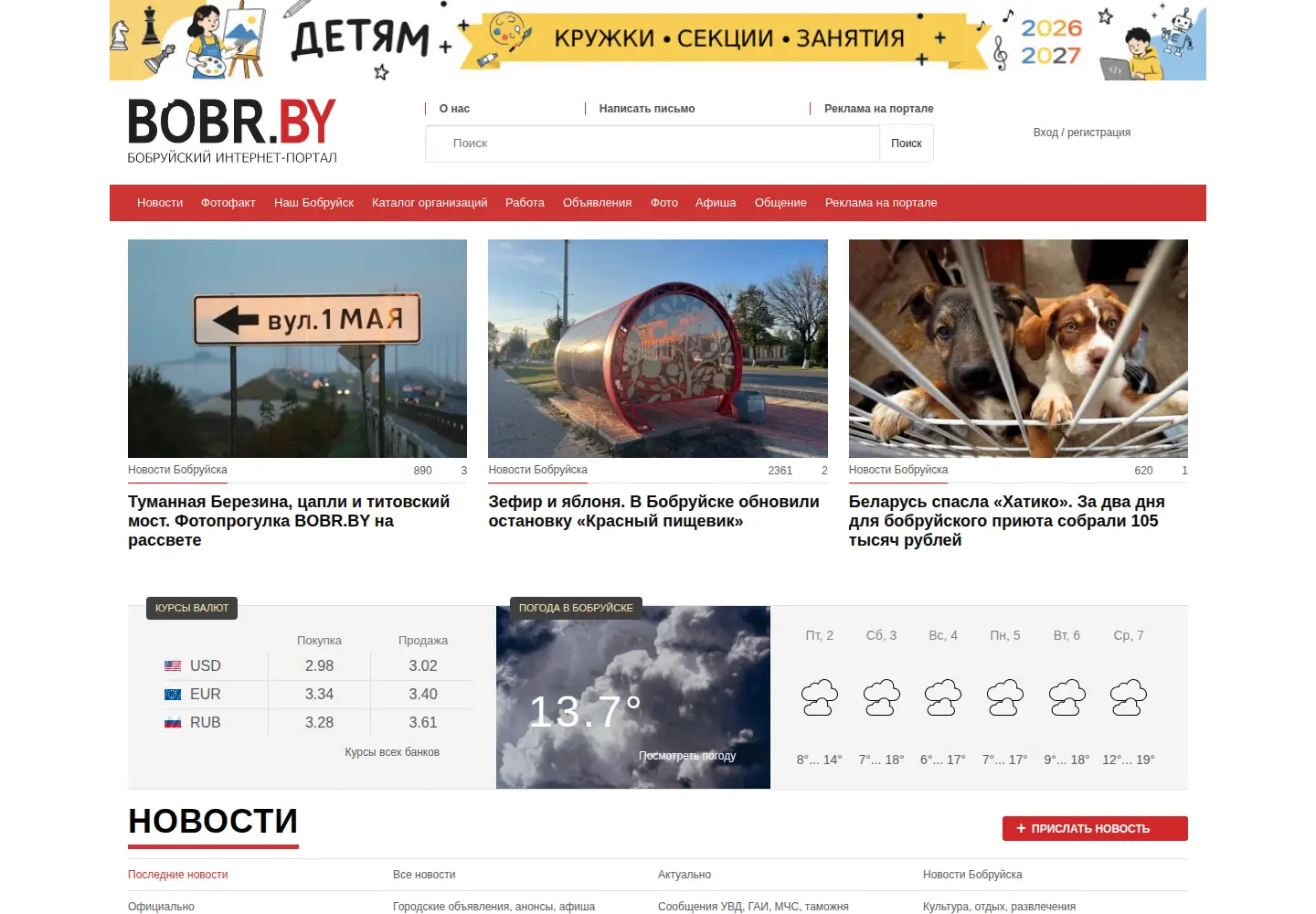This screenshot has height=914, width=1316.
Task: Open the Туманная Березина article headline
Action: tap(289, 521)
